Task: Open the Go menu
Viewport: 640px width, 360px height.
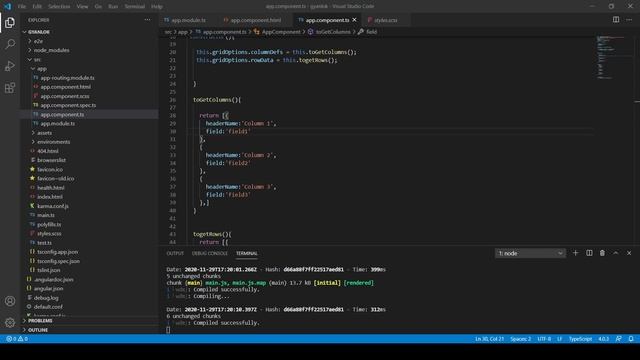Action: click(98, 7)
